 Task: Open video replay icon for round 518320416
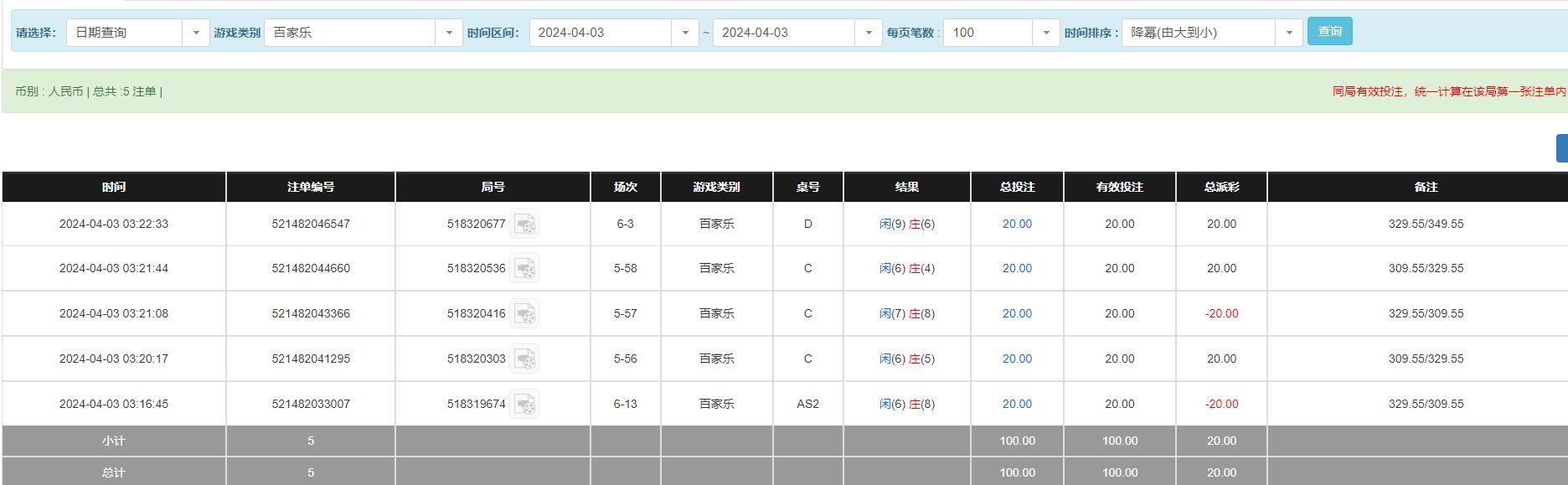tap(524, 314)
